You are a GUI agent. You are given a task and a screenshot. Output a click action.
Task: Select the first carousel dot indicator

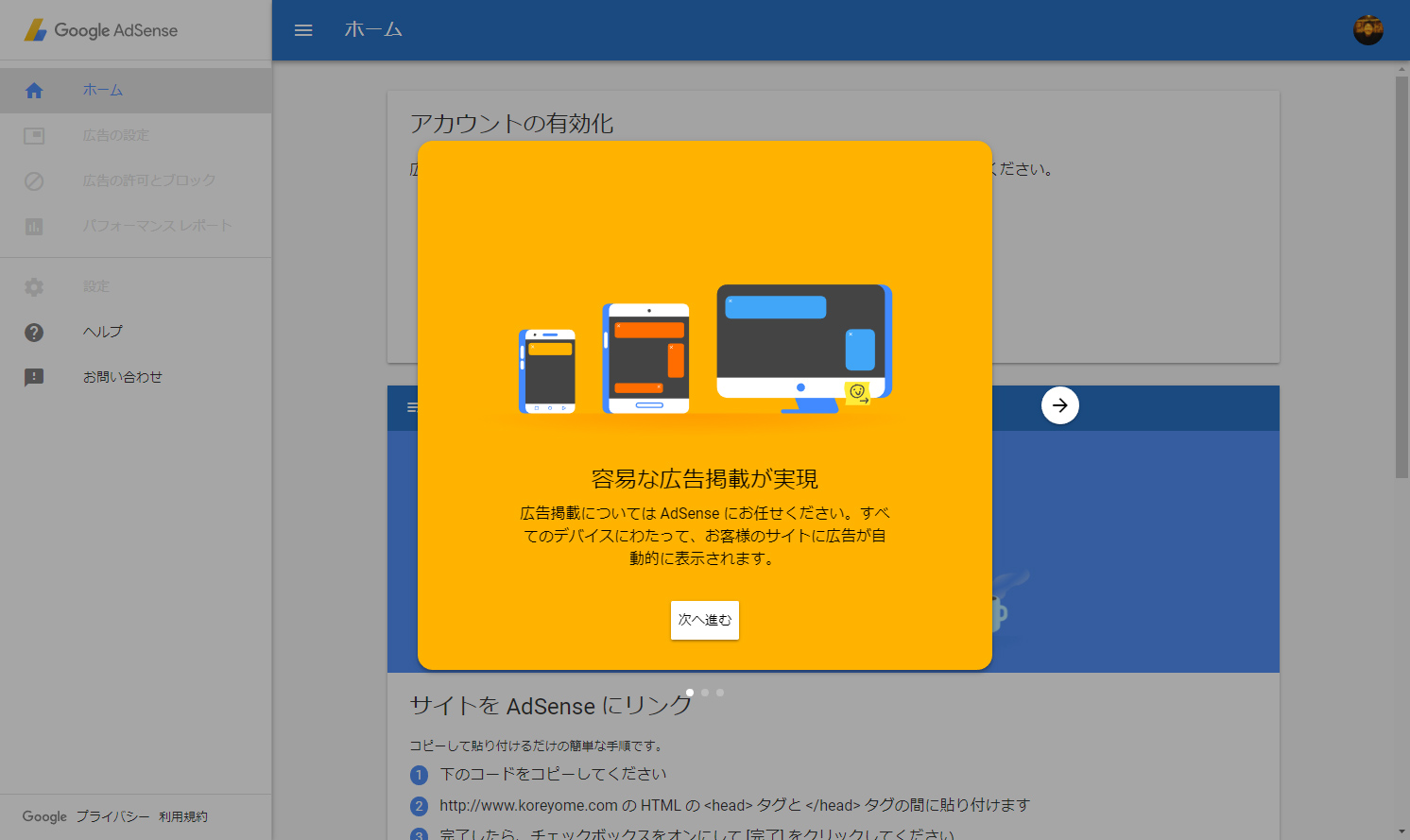690,693
